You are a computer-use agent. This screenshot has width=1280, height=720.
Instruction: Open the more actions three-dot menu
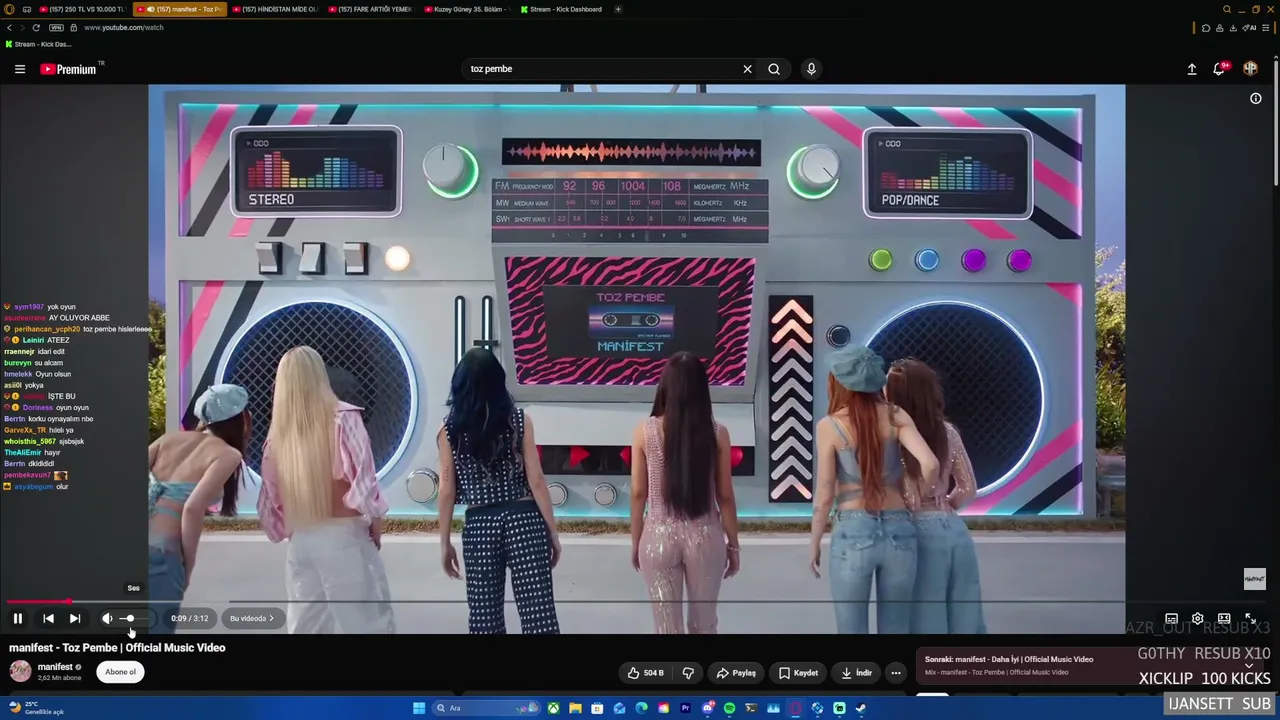[x=896, y=673]
